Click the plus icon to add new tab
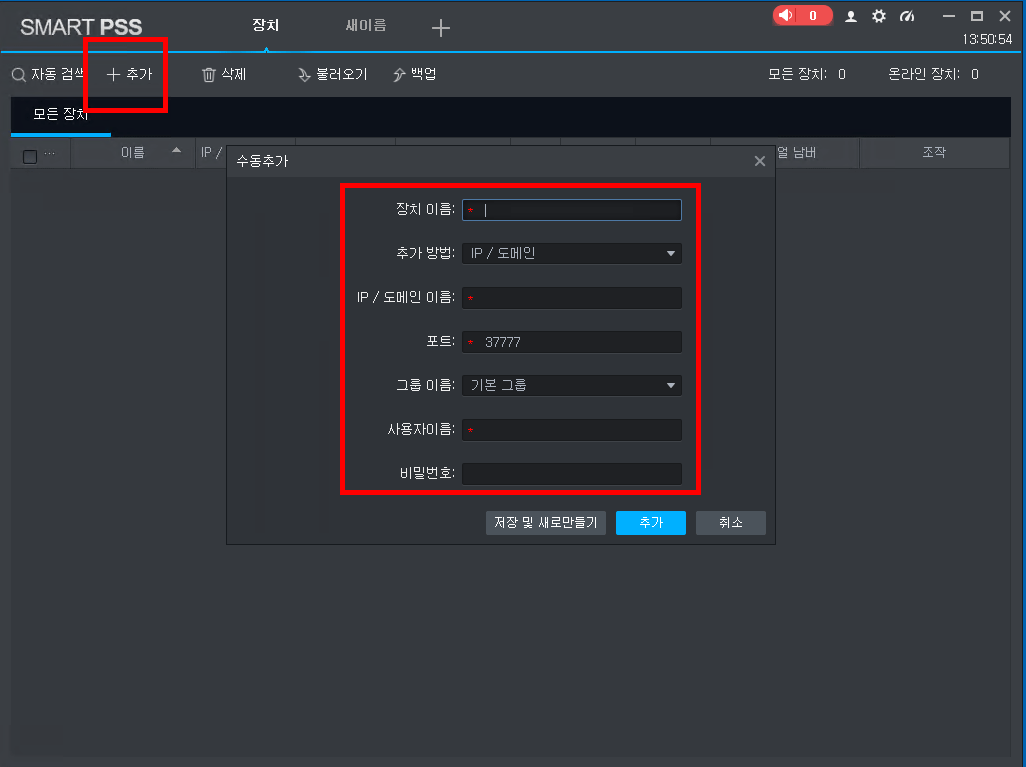The width and height of the screenshot is (1026, 767). 441,28
